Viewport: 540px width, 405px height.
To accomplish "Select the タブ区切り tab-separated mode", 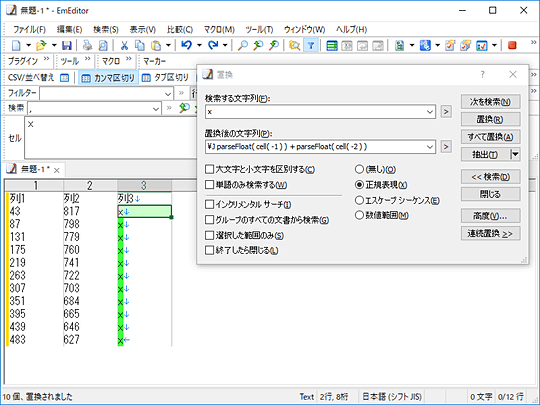I will [x=166, y=78].
